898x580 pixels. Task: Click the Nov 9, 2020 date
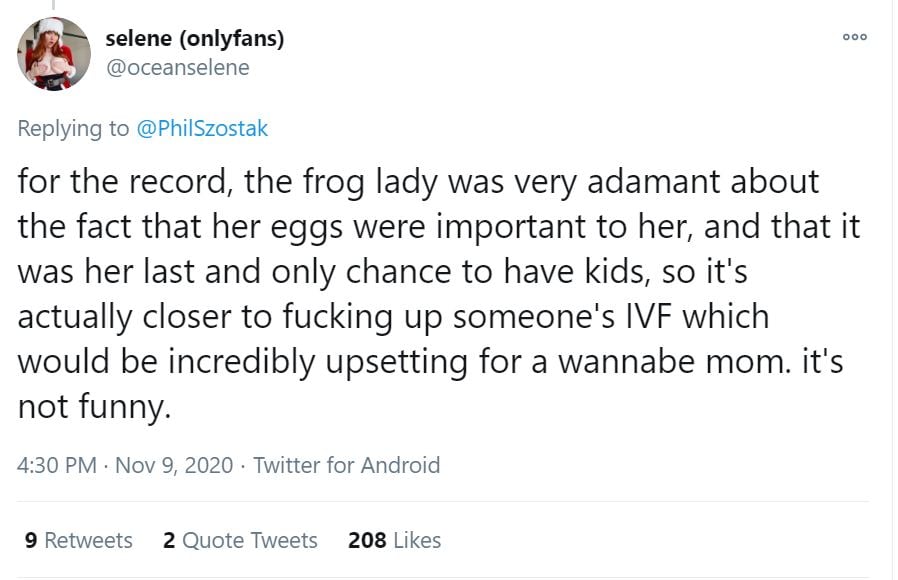(x=173, y=465)
